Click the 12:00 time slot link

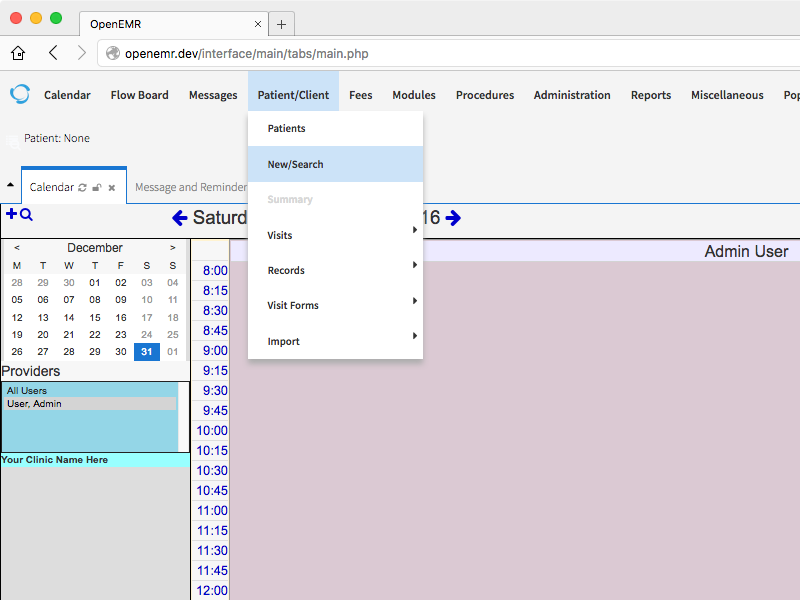[x=212, y=590]
